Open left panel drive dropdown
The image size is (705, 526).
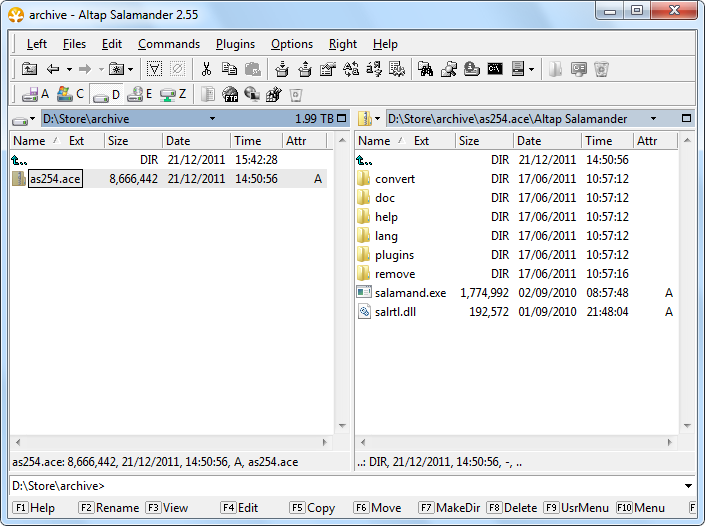[x=23, y=119]
